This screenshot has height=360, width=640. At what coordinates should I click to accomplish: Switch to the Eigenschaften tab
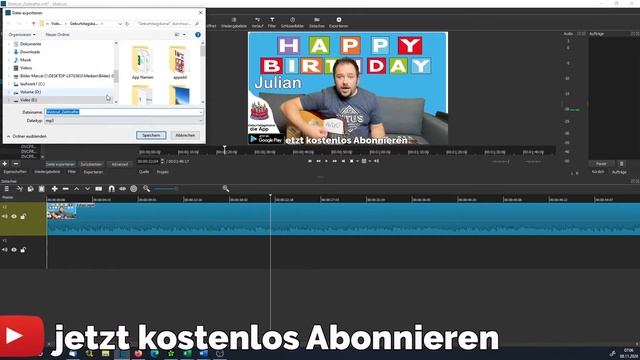coord(15,172)
